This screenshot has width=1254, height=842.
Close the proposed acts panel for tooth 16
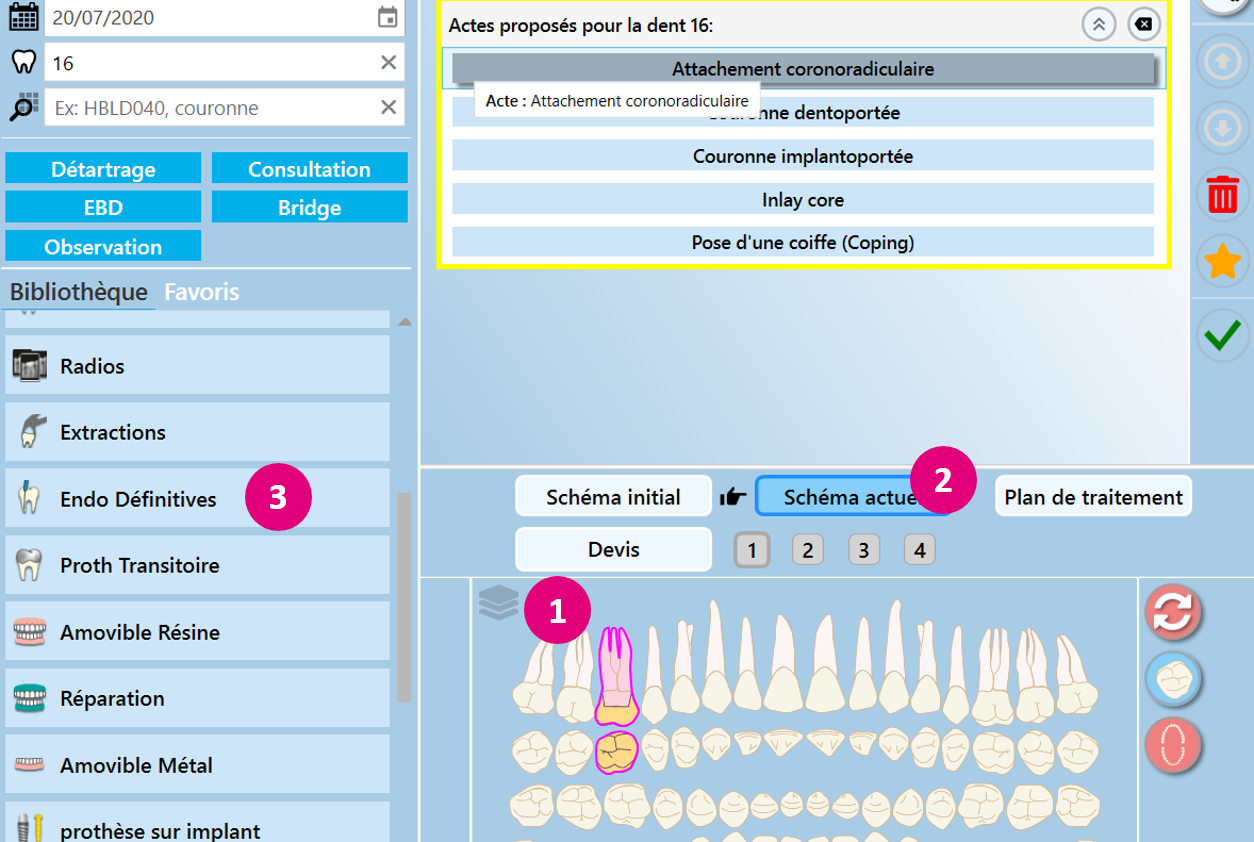(x=1144, y=25)
